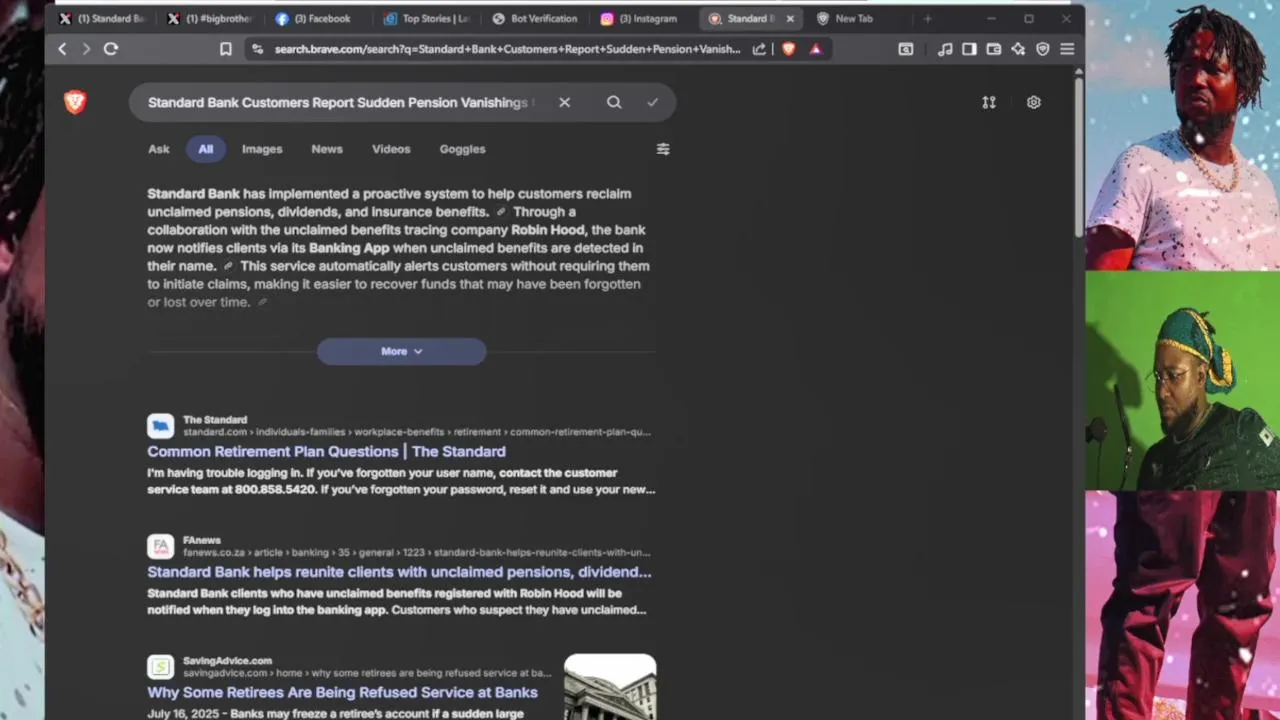Click the man in white shirt image

pos(1182,135)
